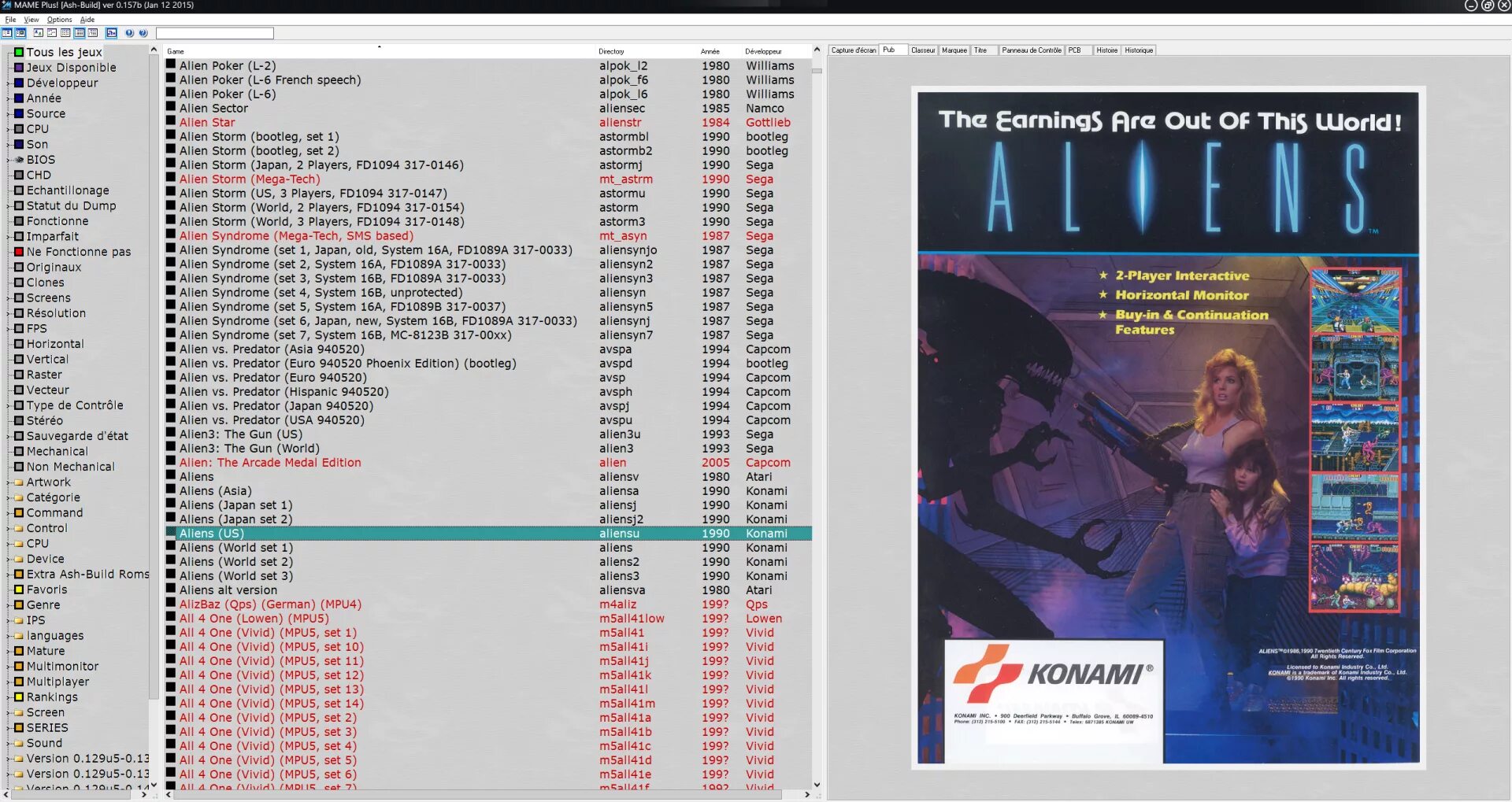Toggle the folder list pane toolbar button
Image resolution: width=1512 pixels, height=802 pixels.
7,33
